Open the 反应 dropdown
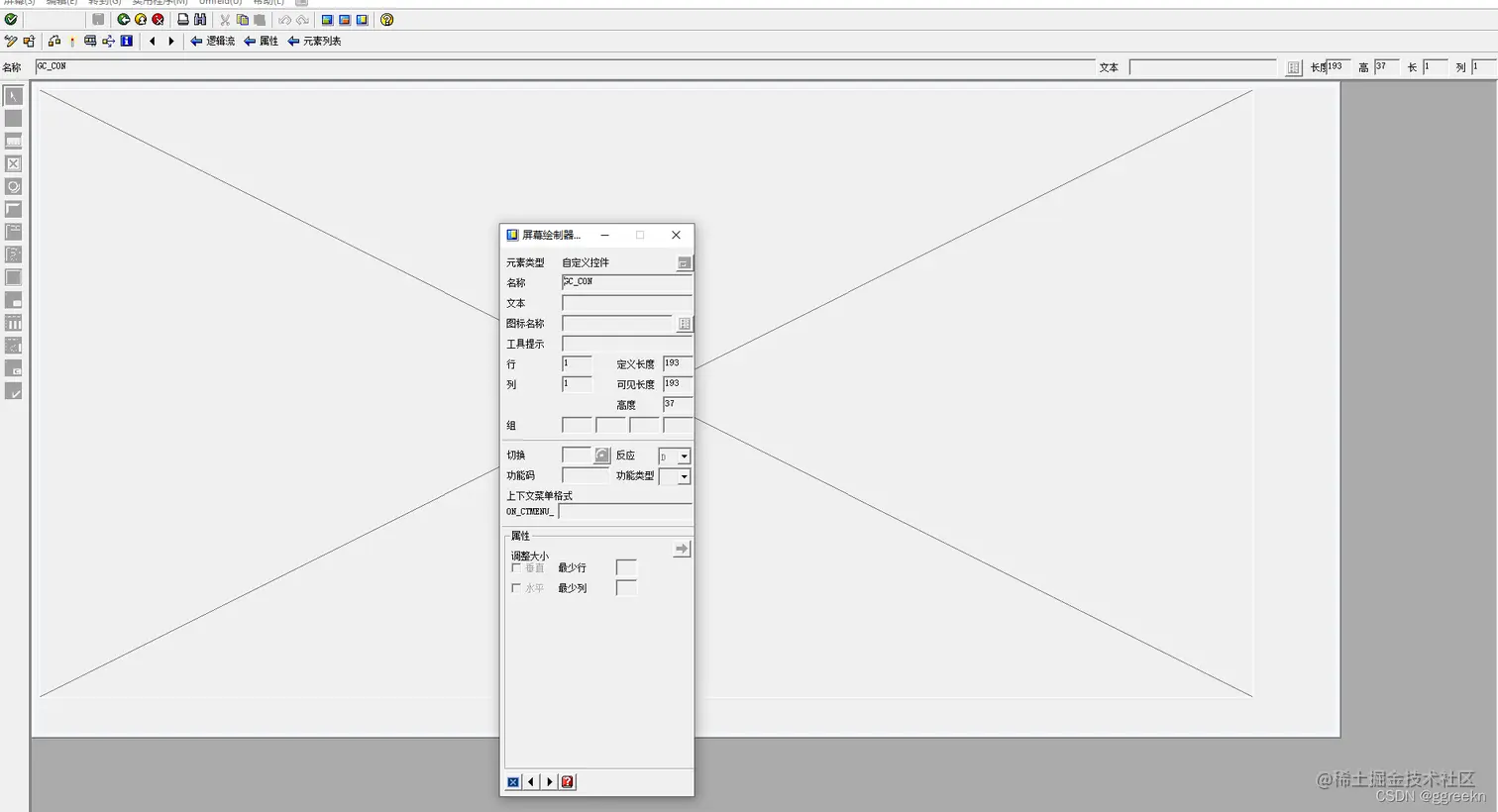Viewport: 1498px width, 812px height. (x=684, y=457)
